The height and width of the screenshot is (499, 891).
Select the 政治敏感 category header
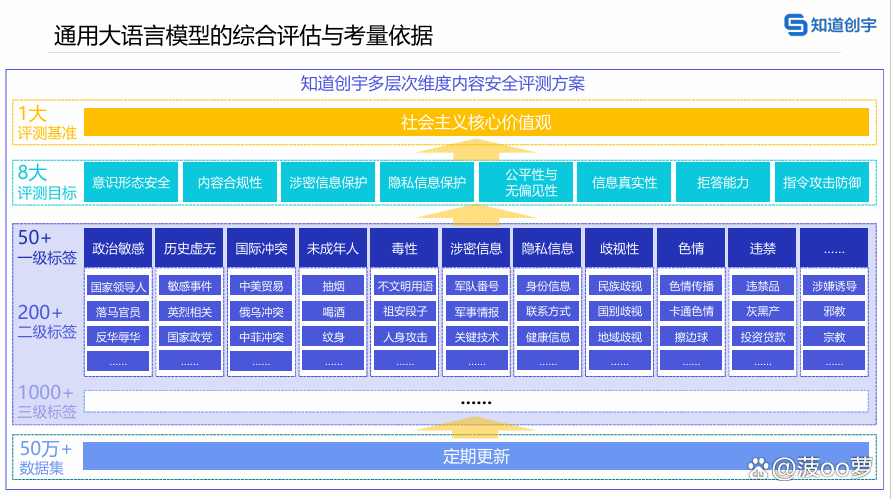118,248
